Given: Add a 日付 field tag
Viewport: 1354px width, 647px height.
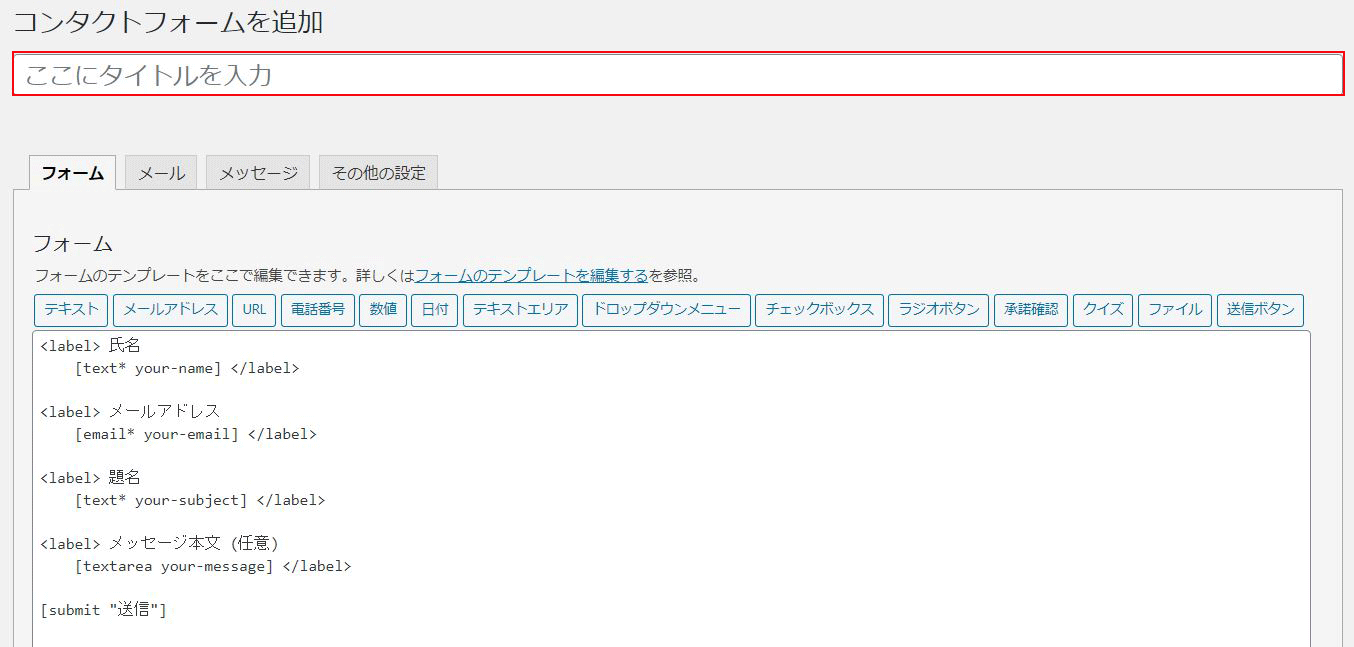Looking at the screenshot, I should [435, 310].
